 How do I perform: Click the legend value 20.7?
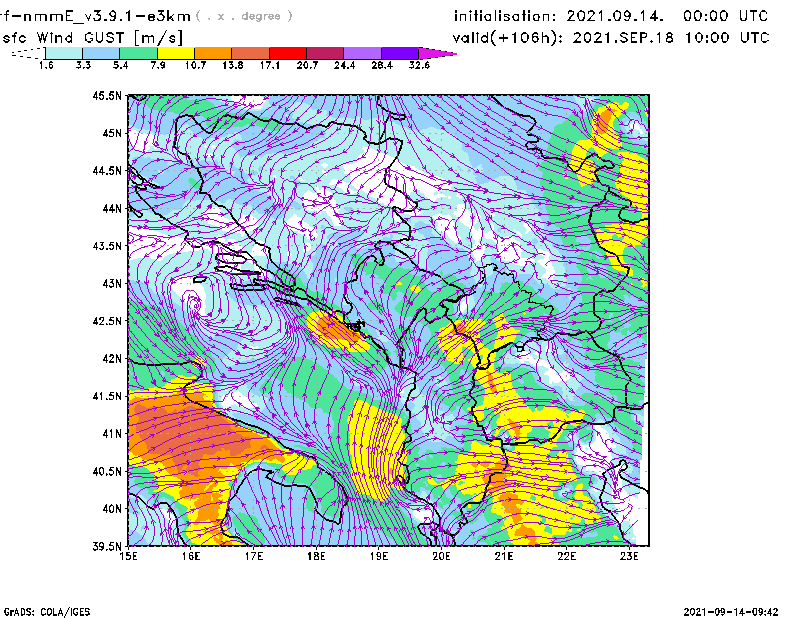pos(307,65)
